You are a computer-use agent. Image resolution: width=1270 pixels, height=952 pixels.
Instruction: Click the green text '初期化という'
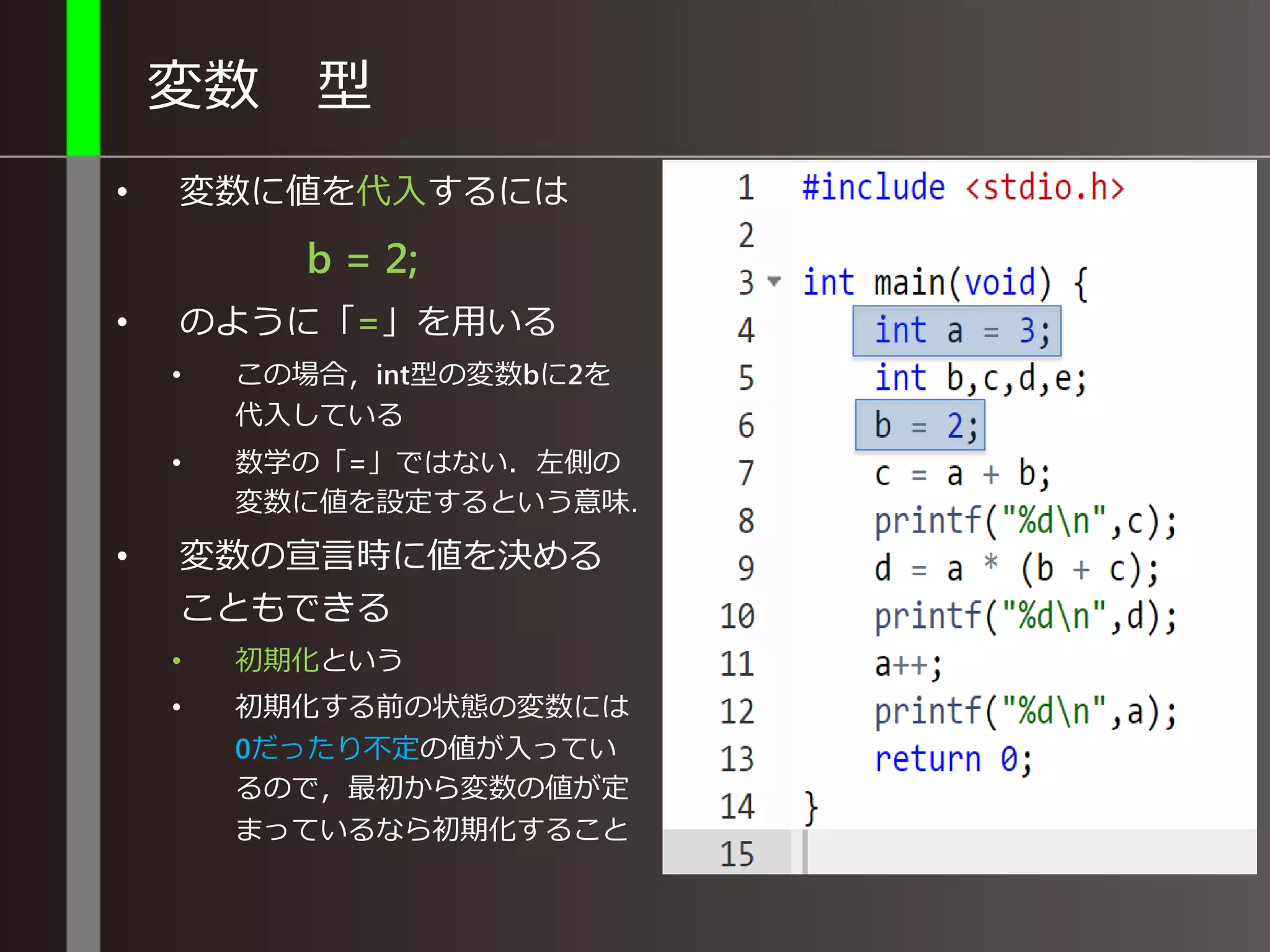coord(319,659)
